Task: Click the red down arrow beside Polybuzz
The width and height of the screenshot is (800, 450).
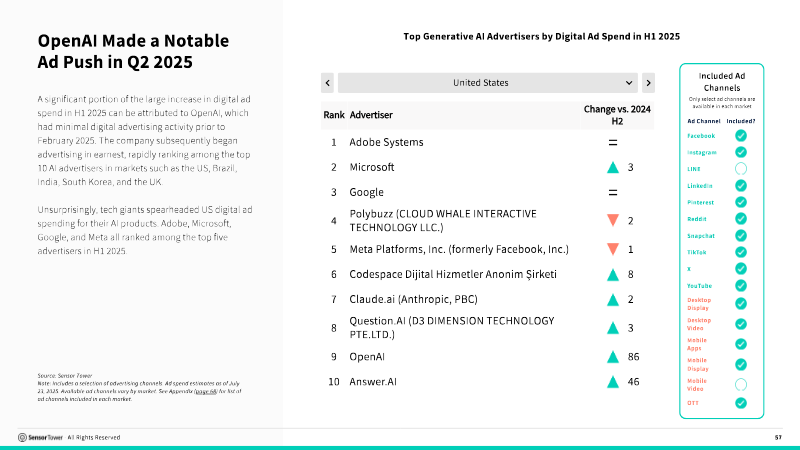Action: click(613, 220)
